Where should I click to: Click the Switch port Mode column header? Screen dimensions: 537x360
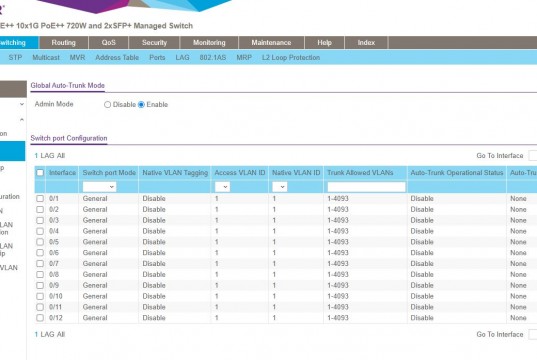[x=109, y=173]
